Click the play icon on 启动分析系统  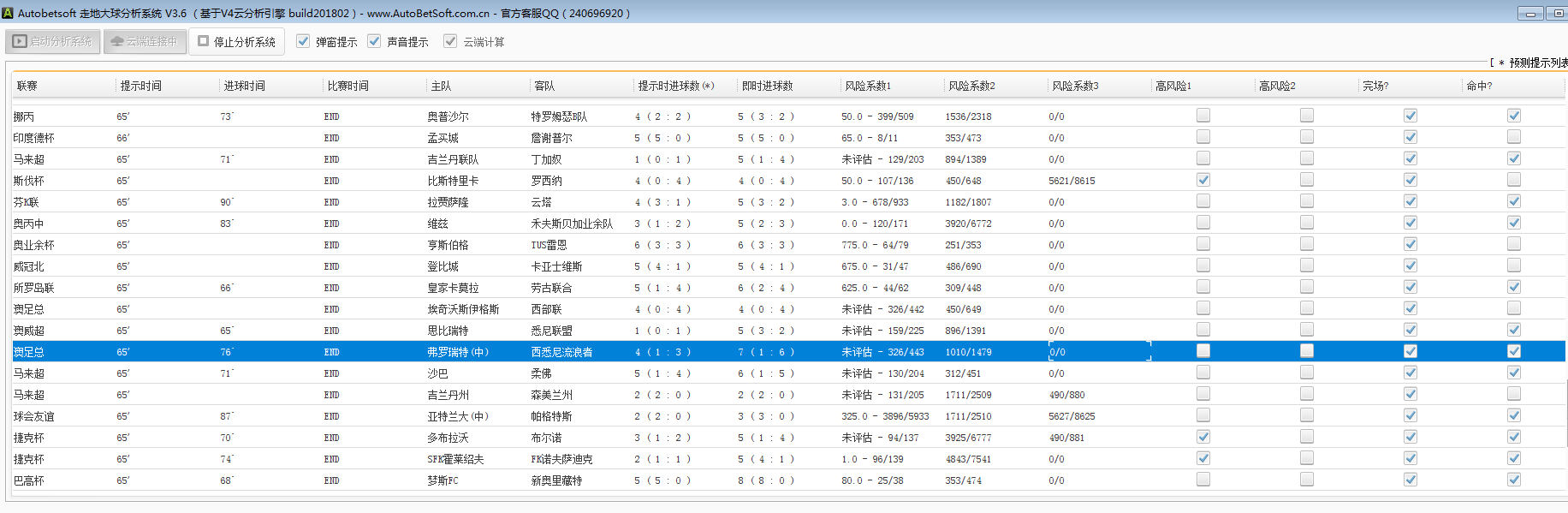point(20,41)
